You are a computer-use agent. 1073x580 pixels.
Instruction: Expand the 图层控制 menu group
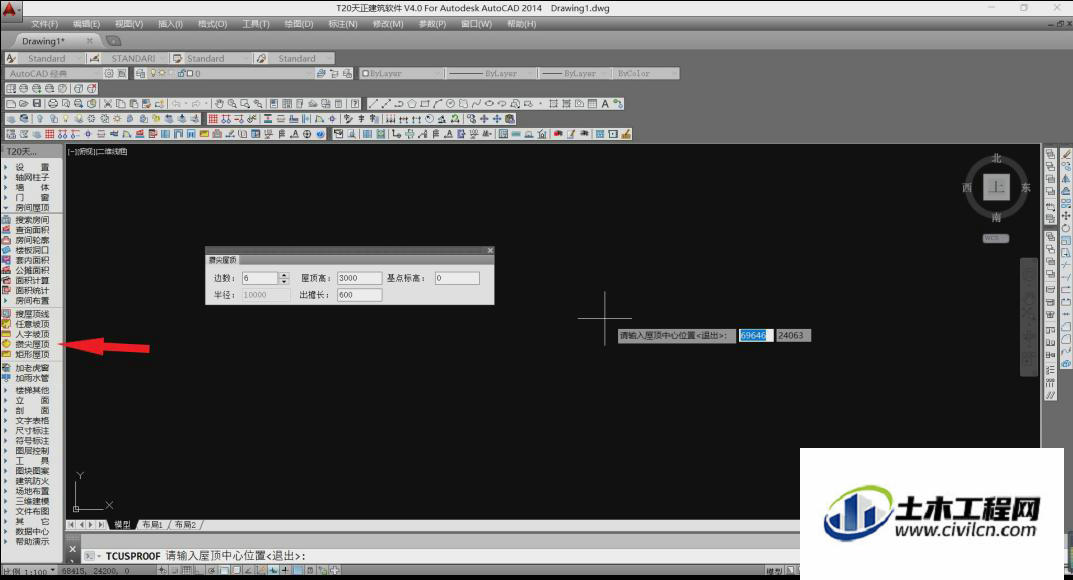point(32,451)
